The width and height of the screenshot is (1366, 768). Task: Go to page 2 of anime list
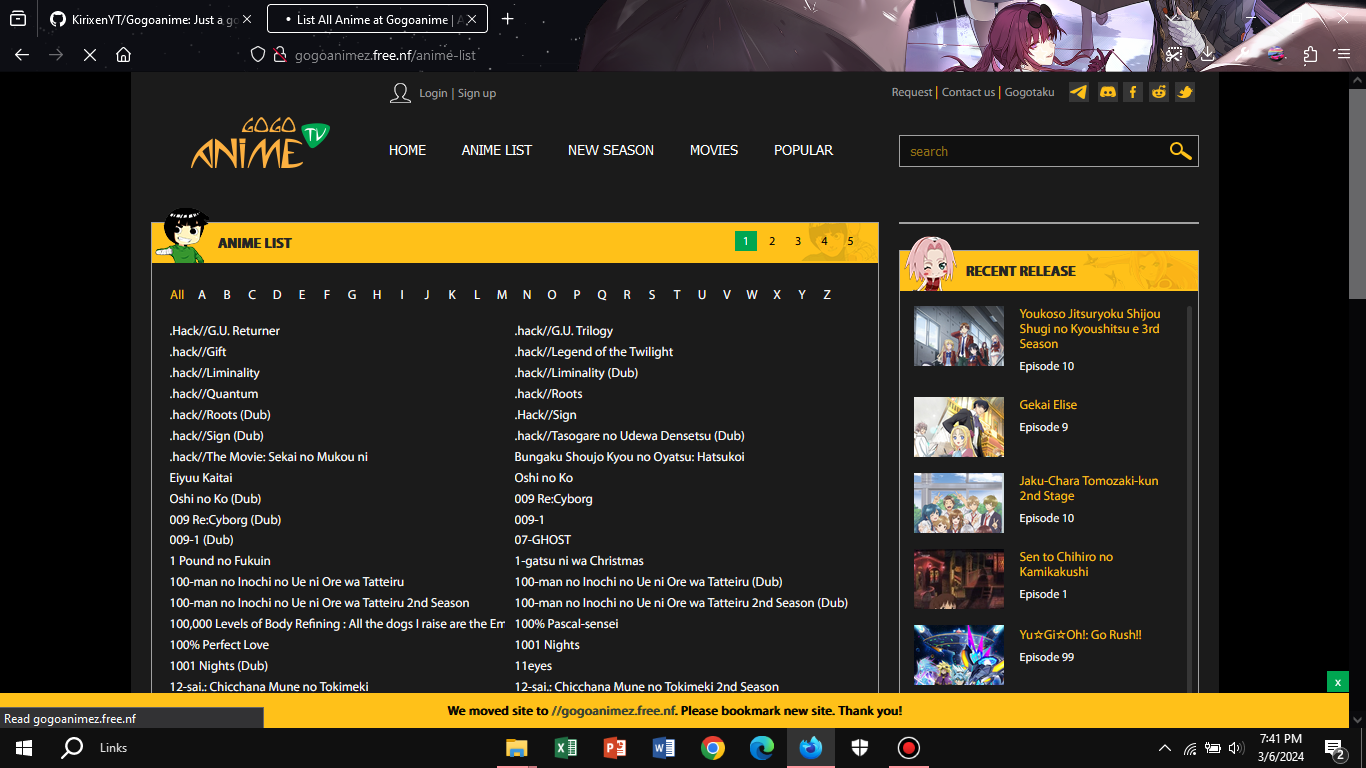pyautogui.click(x=772, y=241)
